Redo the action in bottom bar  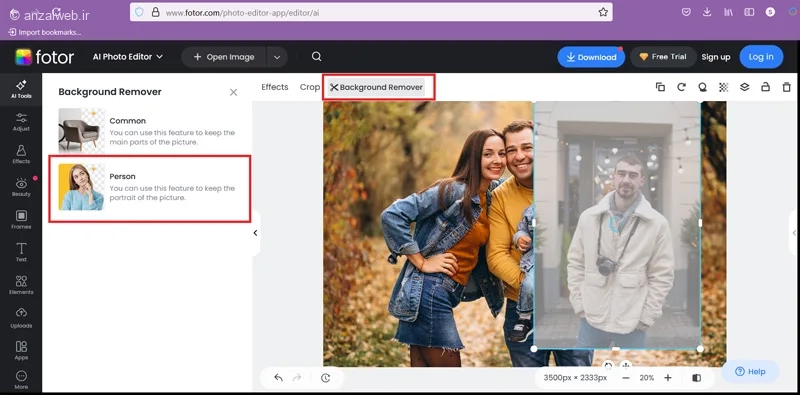(297, 378)
